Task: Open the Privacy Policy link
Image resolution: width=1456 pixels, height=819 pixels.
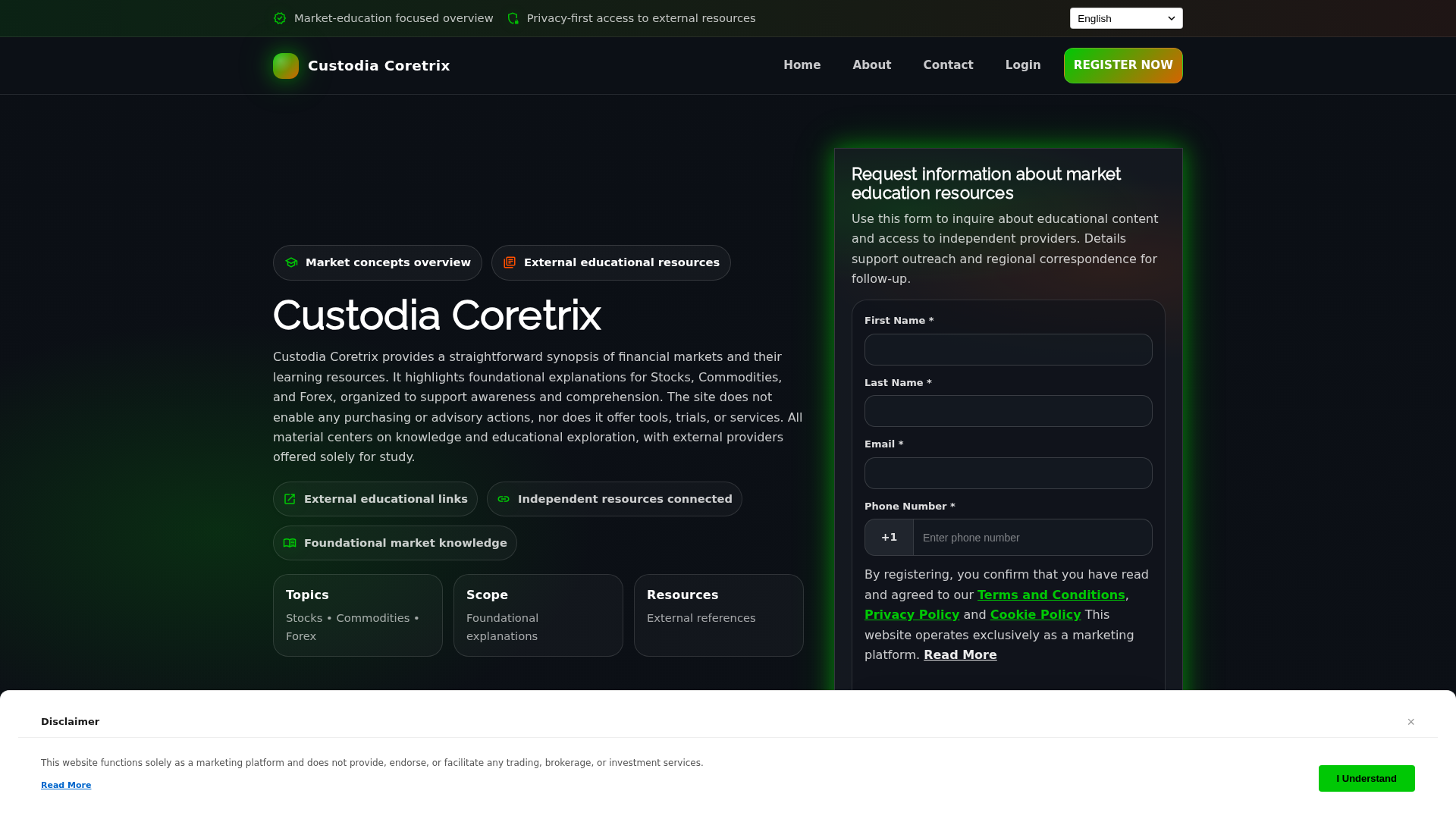Action: [x=912, y=615]
